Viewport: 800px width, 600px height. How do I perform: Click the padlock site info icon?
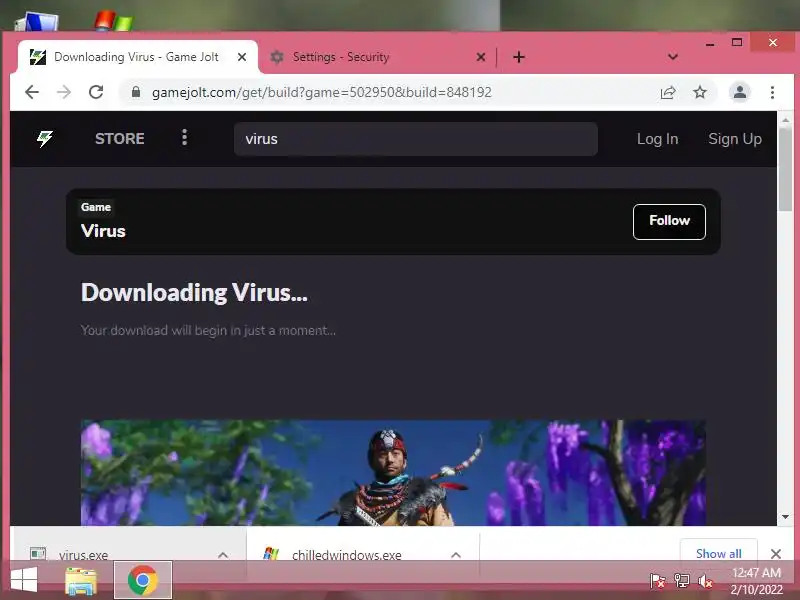(x=136, y=92)
